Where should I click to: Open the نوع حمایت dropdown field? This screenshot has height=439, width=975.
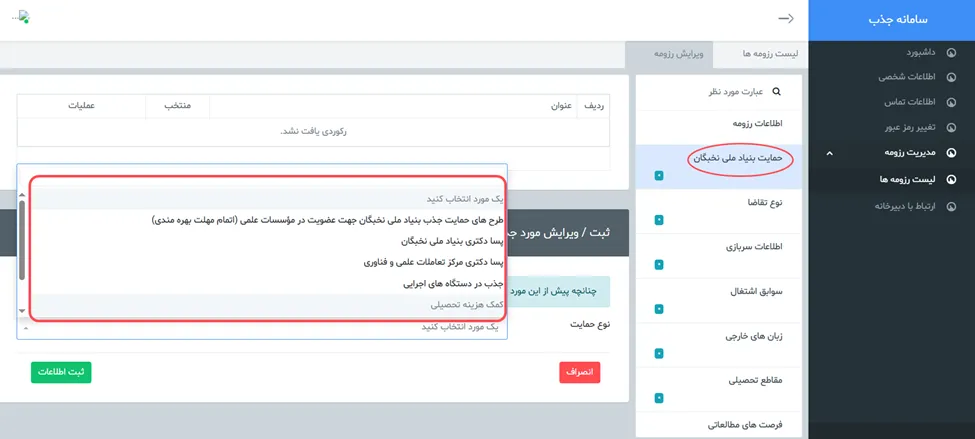point(262,326)
